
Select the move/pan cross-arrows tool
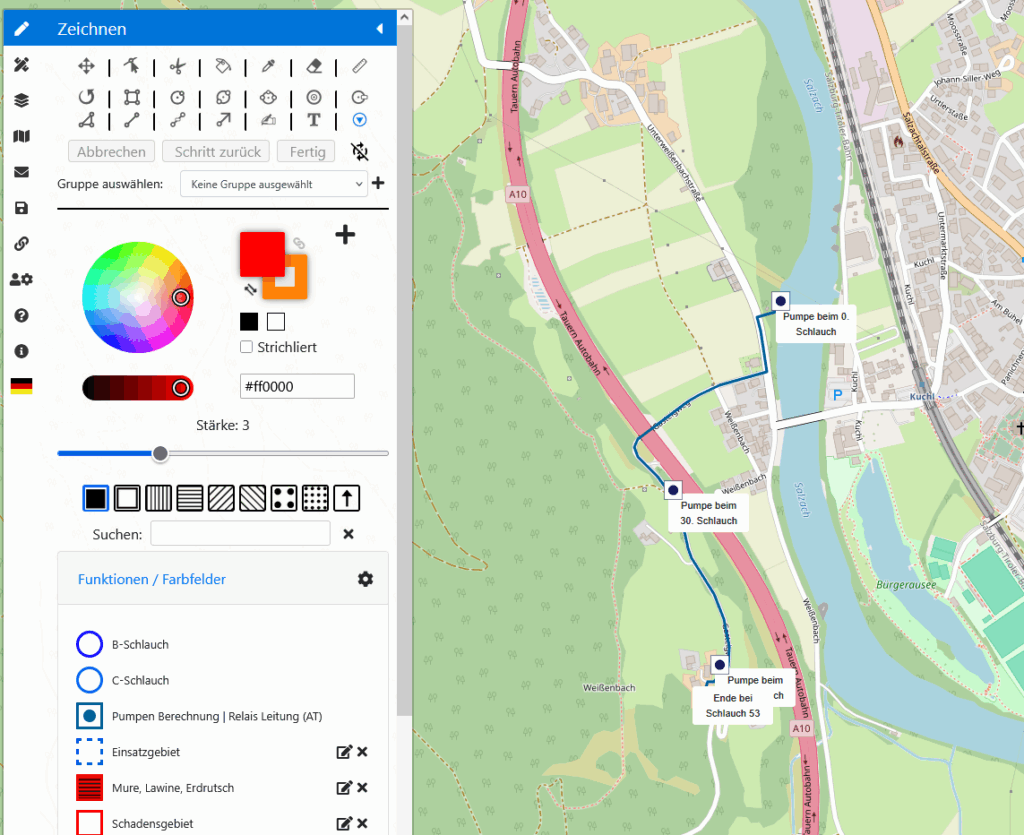(86, 66)
